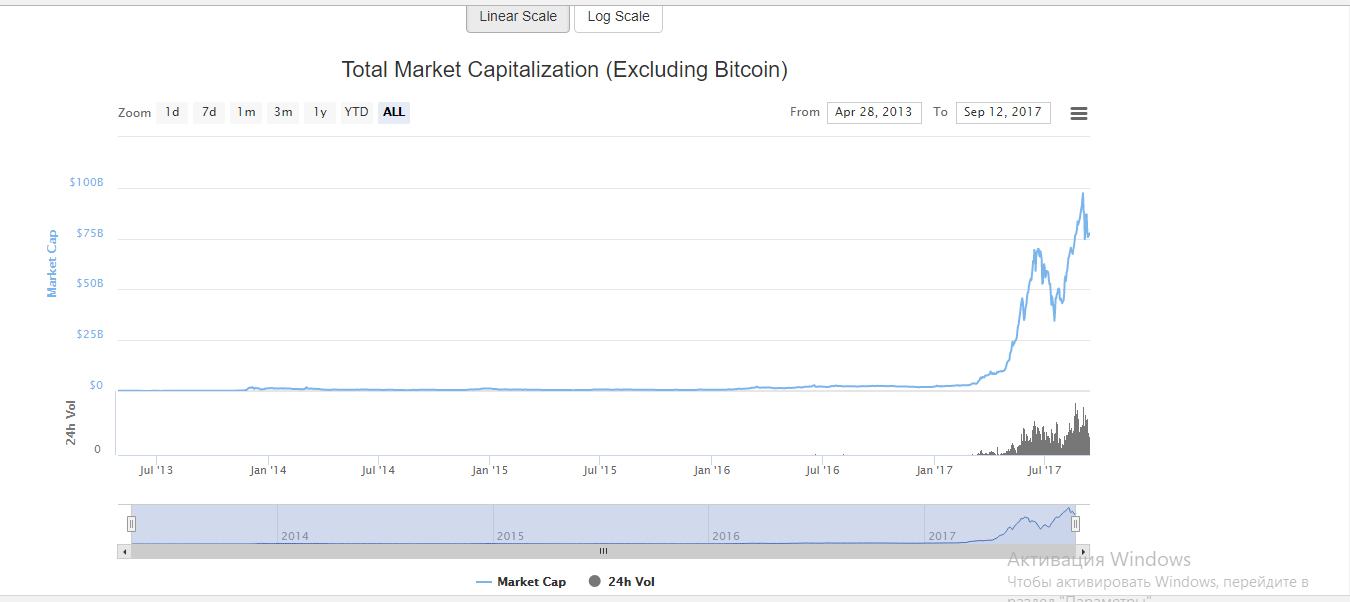Screen dimensions: 1350x602
Task: Set zoom range to 1y
Action: 320,112
